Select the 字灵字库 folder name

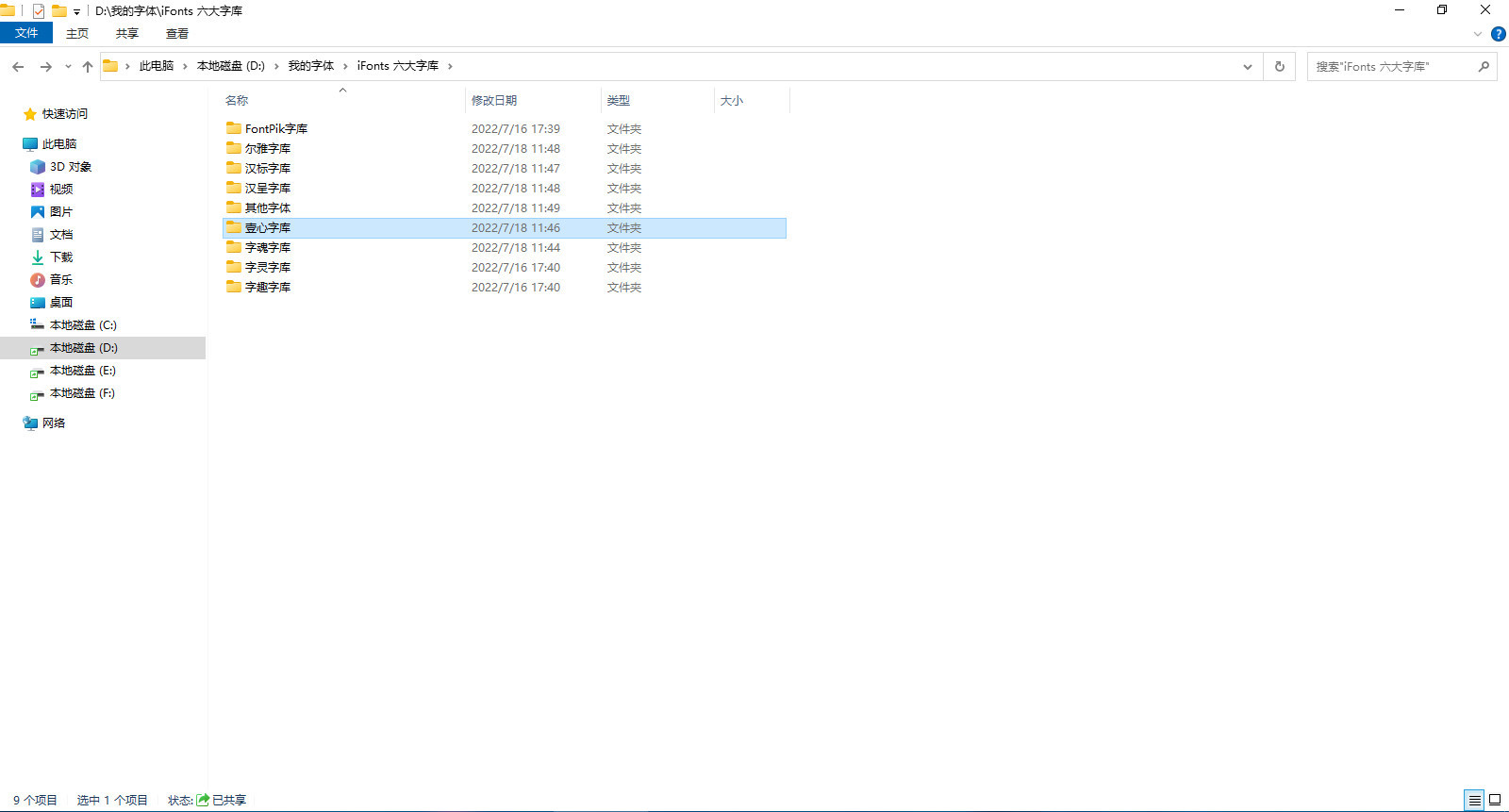(x=268, y=268)
